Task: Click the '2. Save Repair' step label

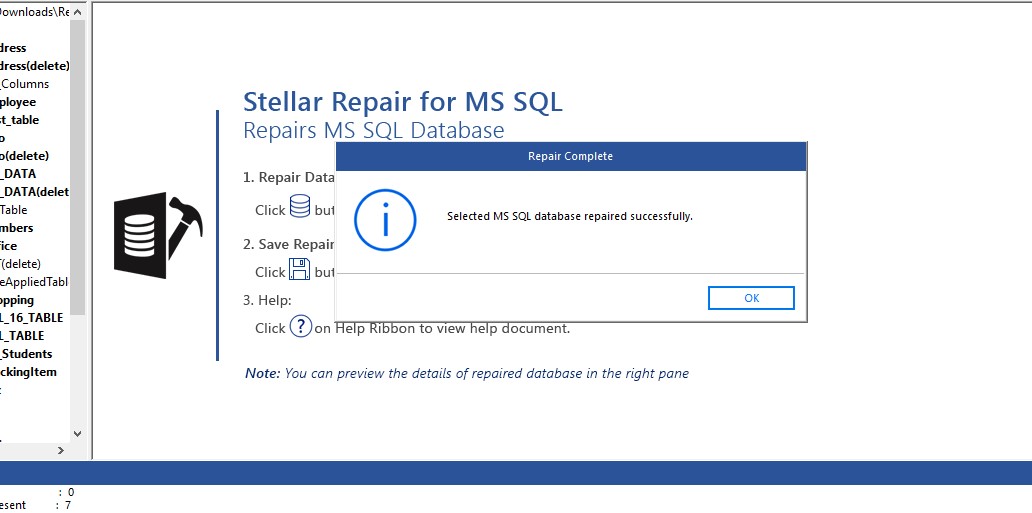Action: [x=289, y=244]
